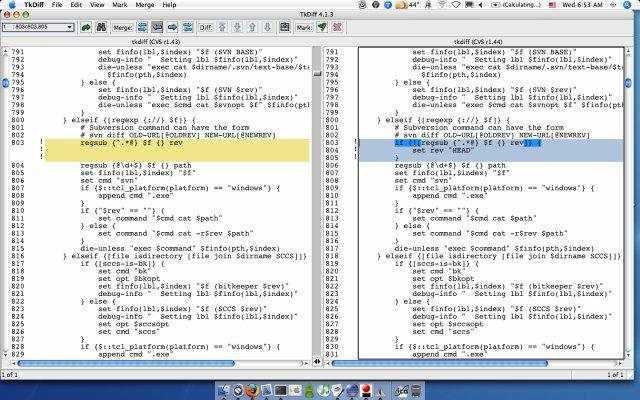
Task: Choose the third merge option with arrow
Action: [172, 27]
